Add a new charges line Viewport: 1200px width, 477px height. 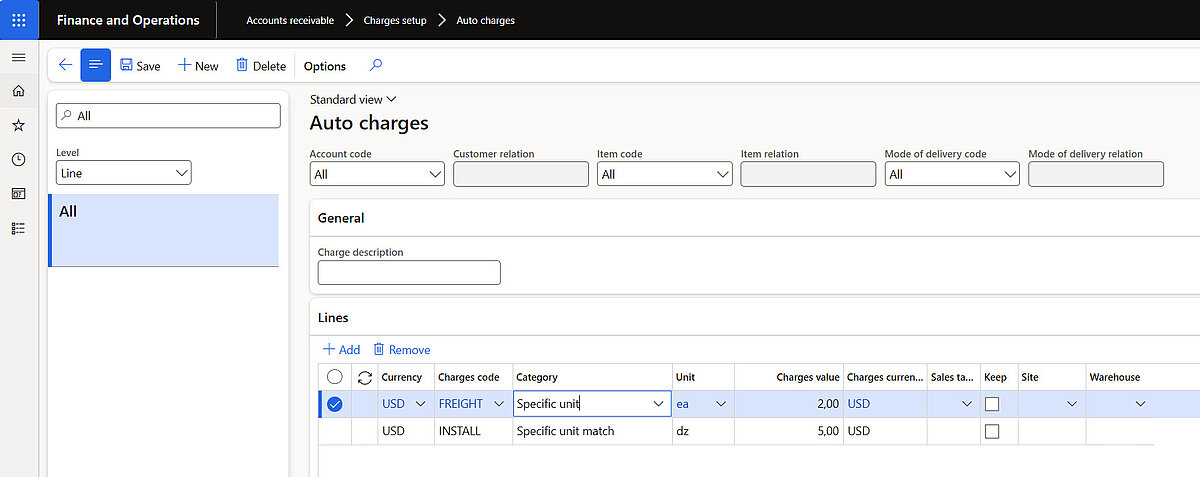[x=341, y=349]
